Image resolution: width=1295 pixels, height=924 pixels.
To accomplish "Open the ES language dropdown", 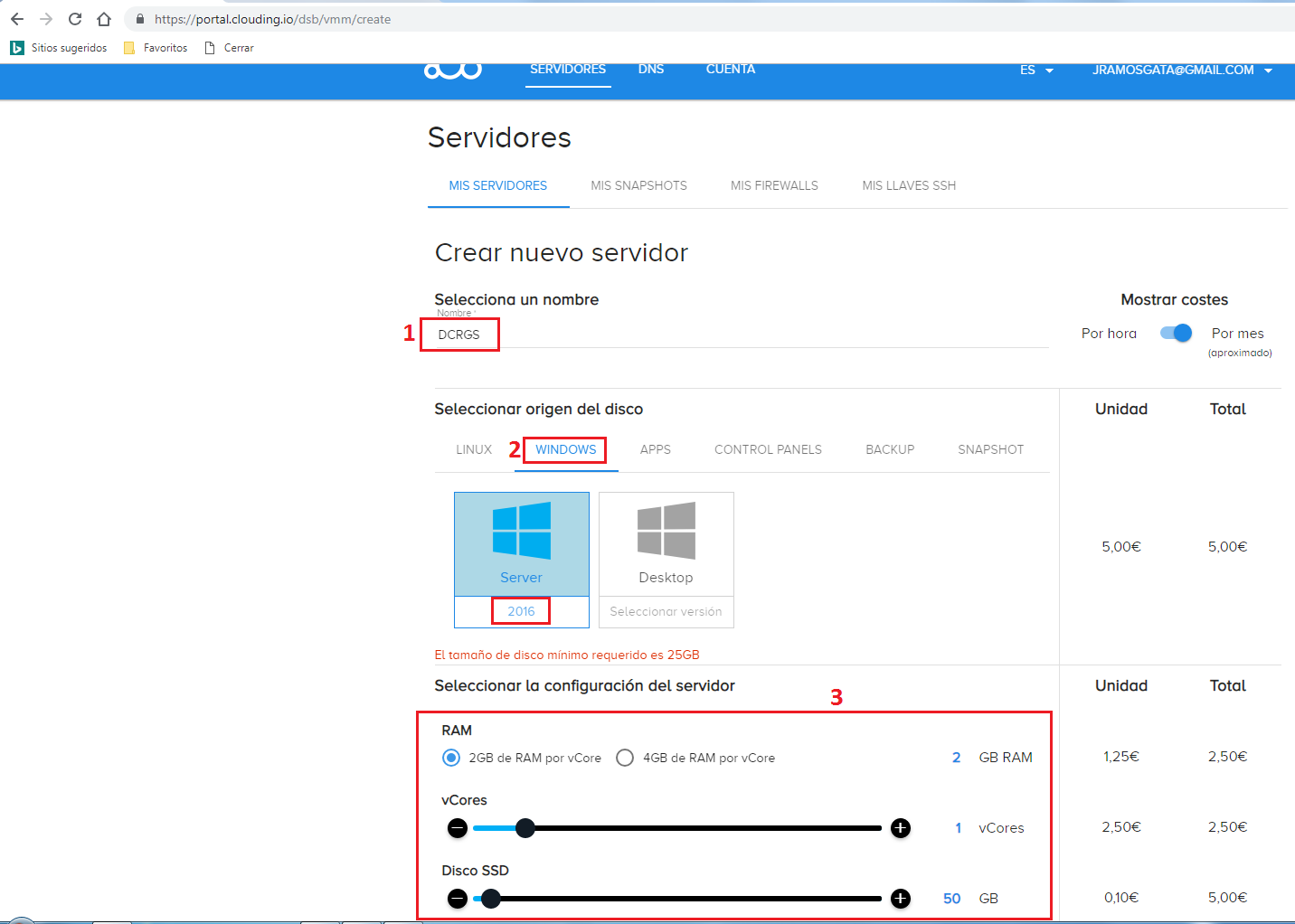I will tap(1035, 70).
